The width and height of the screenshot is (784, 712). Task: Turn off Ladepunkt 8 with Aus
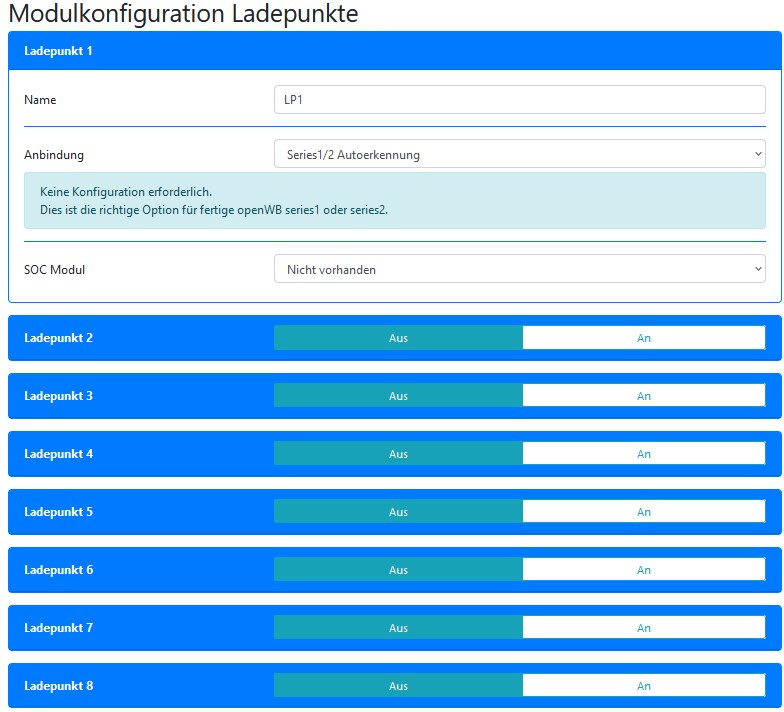(x=398, y=686)
